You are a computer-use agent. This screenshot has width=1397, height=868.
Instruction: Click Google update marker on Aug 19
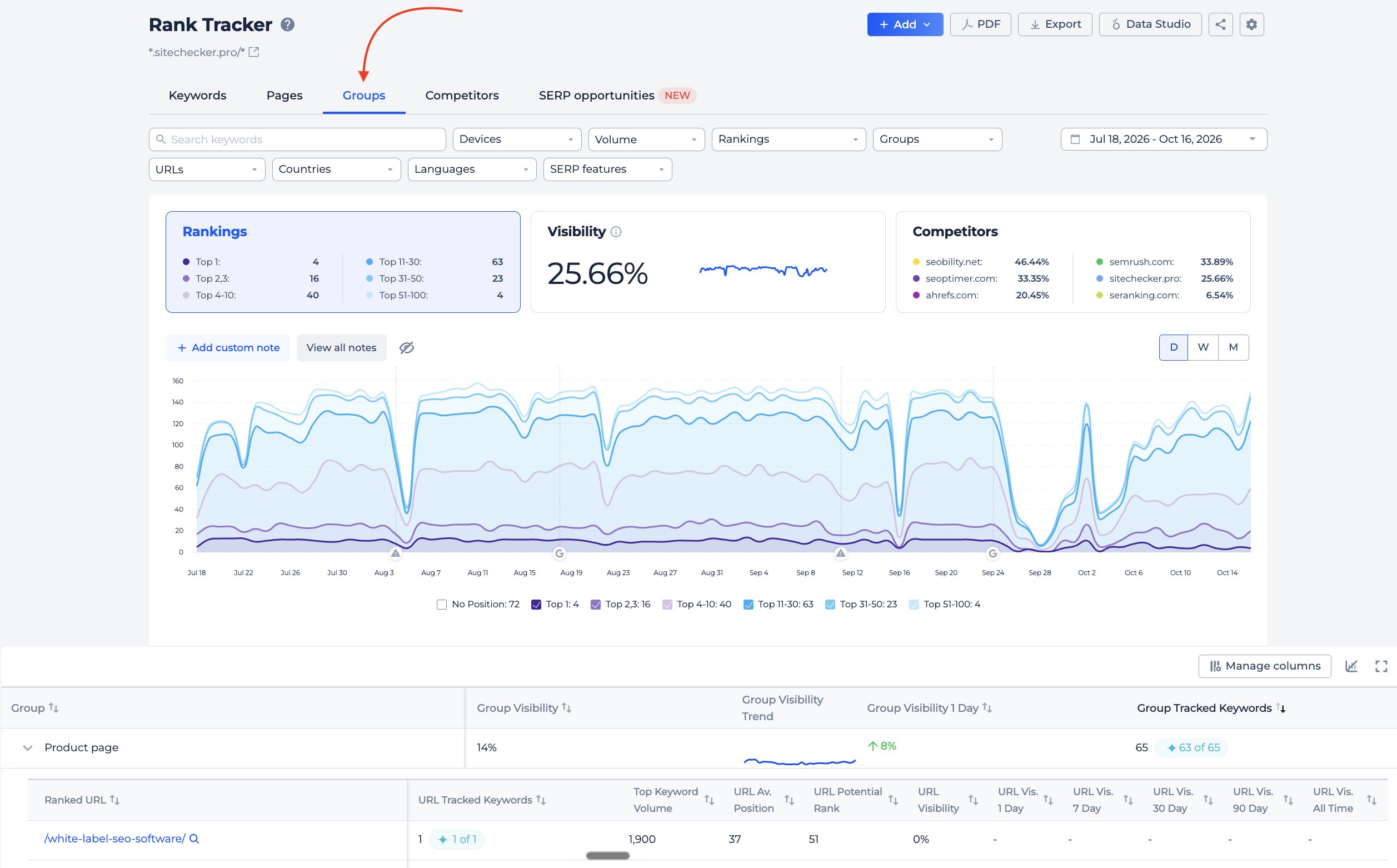(x=560, y=553)
